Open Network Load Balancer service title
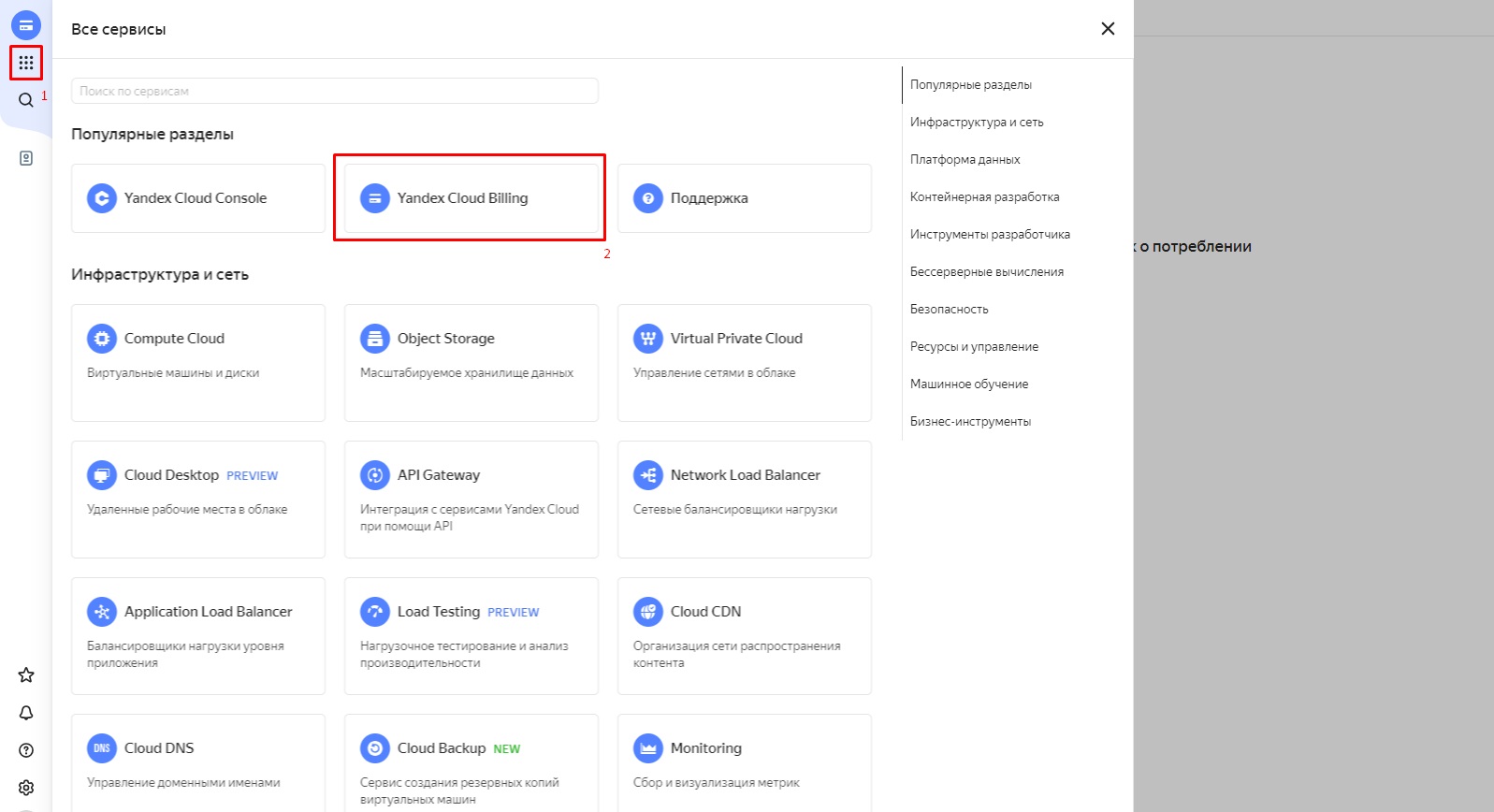This screenshot has height=812, width=1494. click(x=746, y=475)
